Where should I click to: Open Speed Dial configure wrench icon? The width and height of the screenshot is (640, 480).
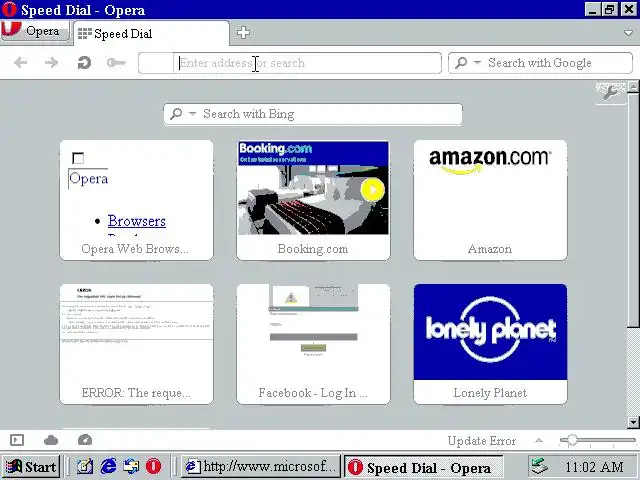[610, 92]
